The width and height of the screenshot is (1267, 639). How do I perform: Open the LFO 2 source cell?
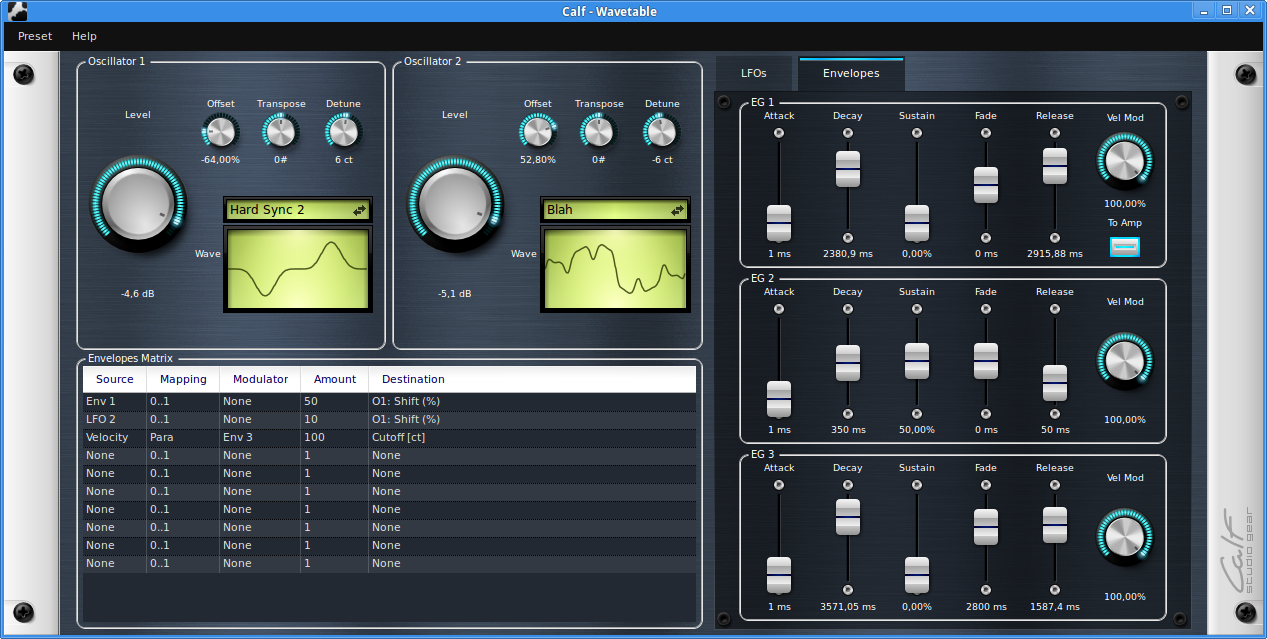(115, 419)
